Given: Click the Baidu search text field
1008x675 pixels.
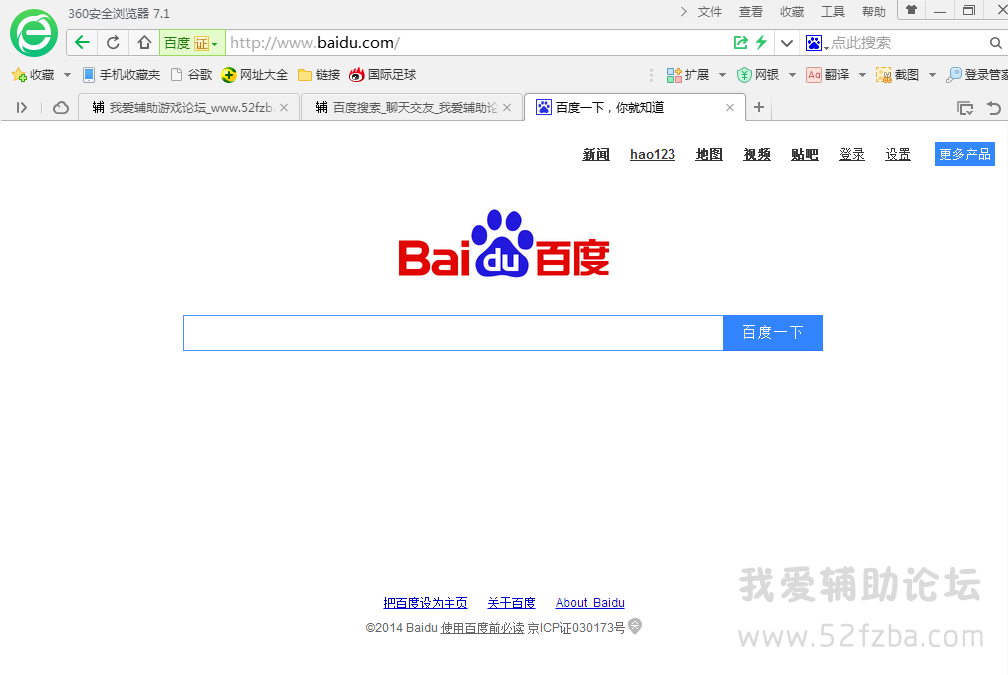Looking at the screenshot, I should 453,333.
